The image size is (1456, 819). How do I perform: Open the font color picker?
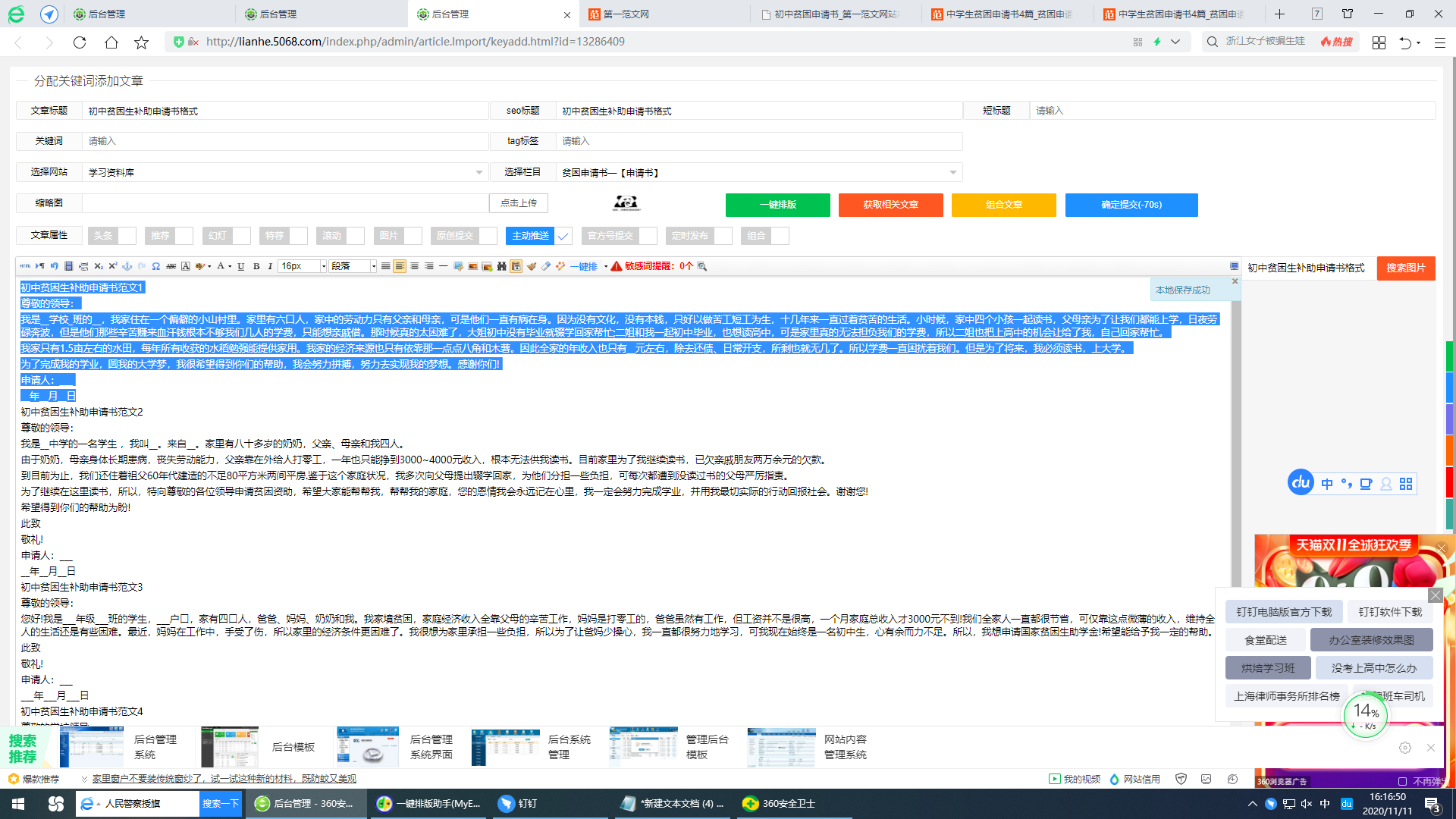tap(221, 266)
